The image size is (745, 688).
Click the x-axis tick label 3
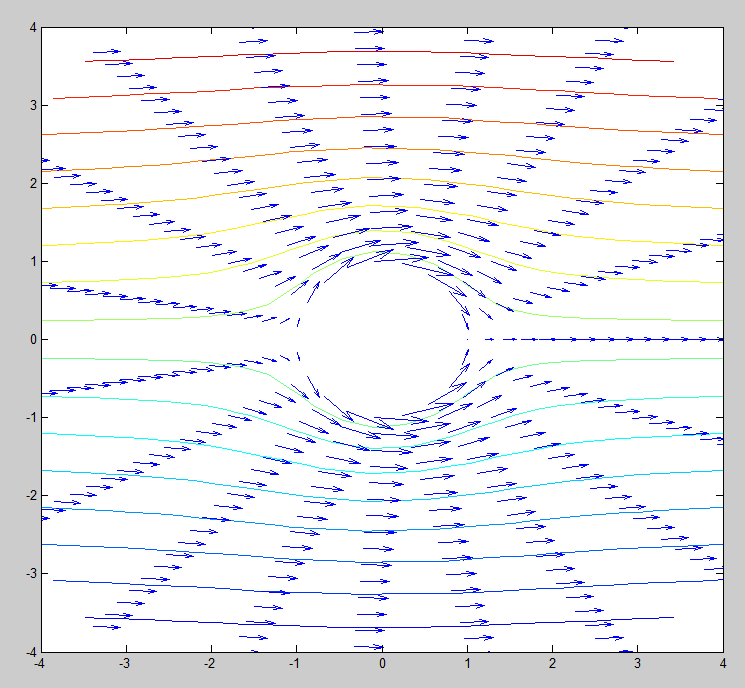(x=637, y=663)
